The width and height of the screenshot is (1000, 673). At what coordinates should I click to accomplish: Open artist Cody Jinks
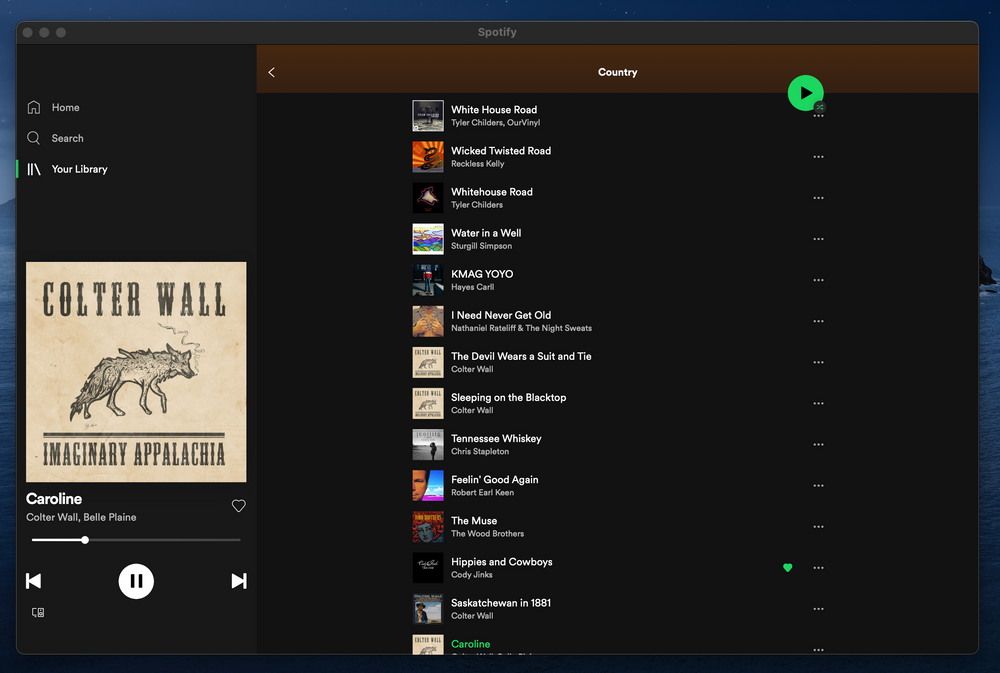point(472,575)
